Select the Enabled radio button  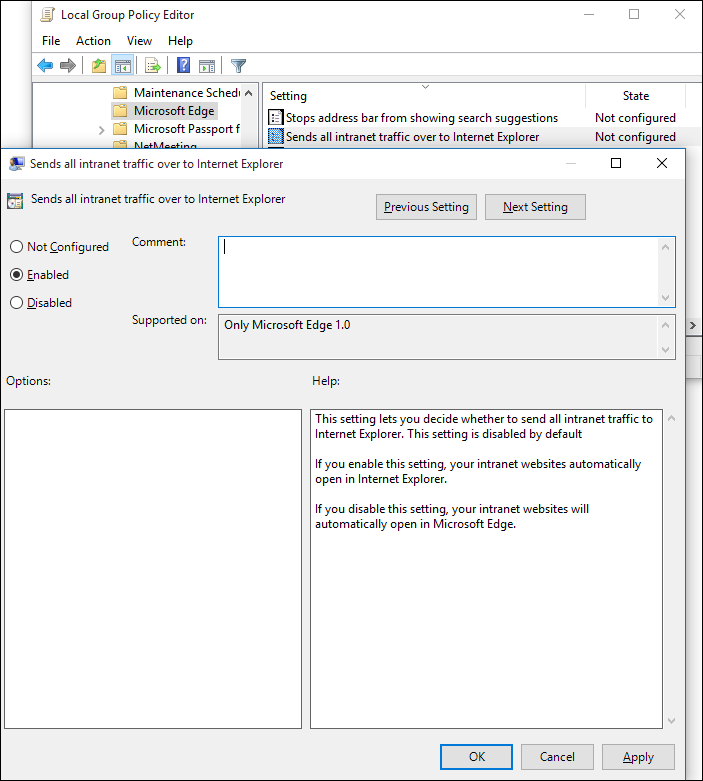[17, 275]
